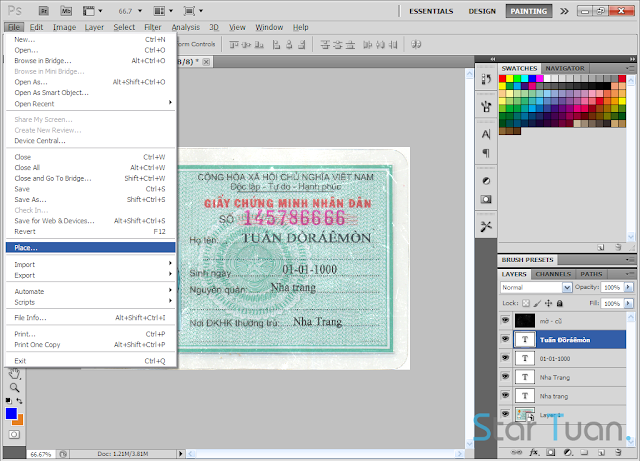
Task: Select the Zoom tool
Action: 14,388
